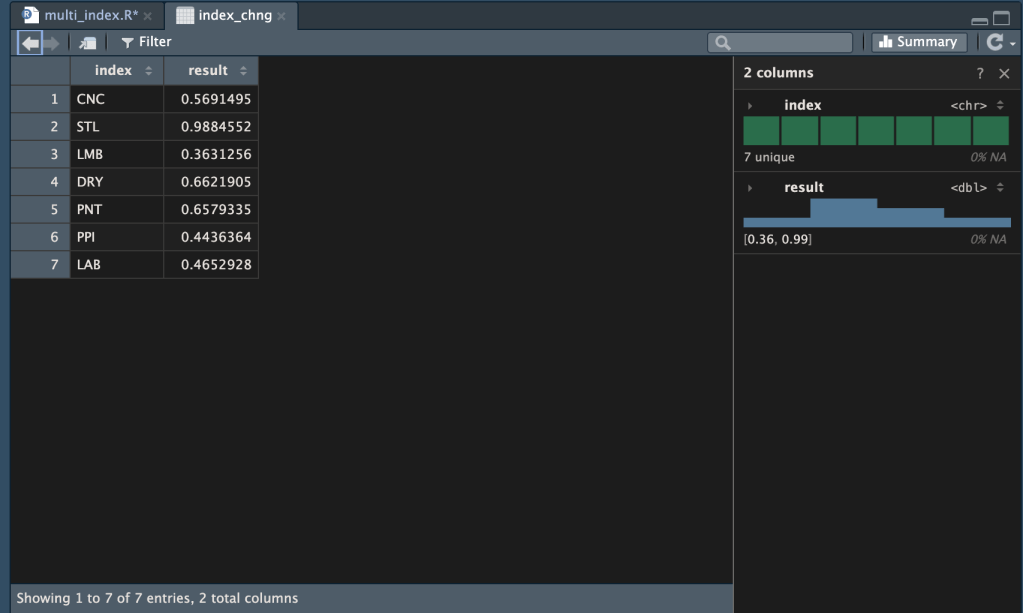
Task: Select row number 4 header
Action: tap(40, 182)
